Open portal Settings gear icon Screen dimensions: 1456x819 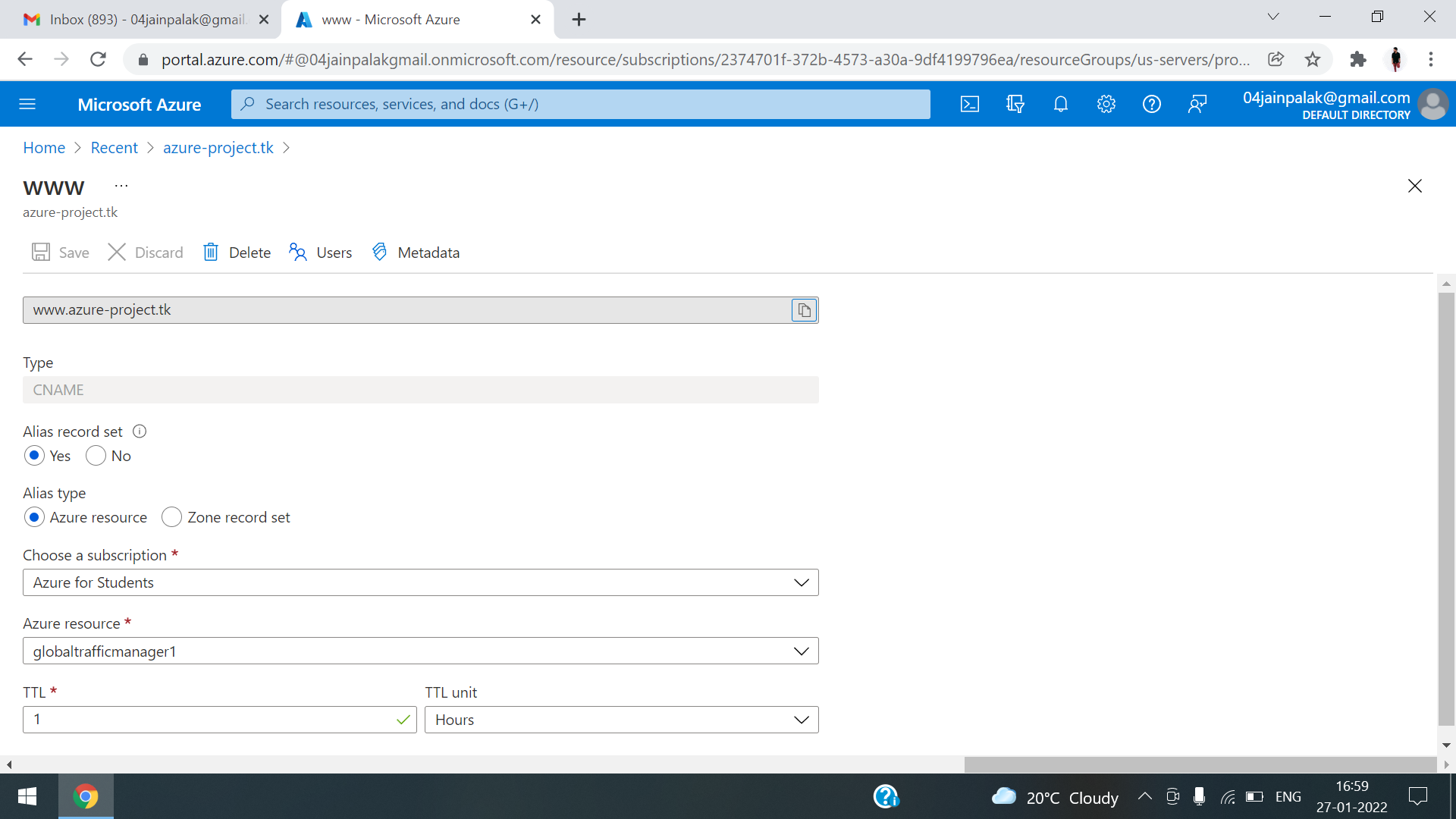coord(1106,104)
